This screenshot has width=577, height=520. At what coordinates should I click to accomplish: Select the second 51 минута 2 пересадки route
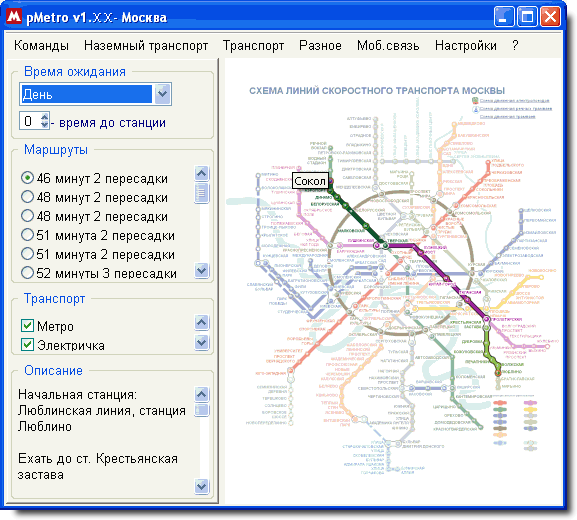(98, 255)
